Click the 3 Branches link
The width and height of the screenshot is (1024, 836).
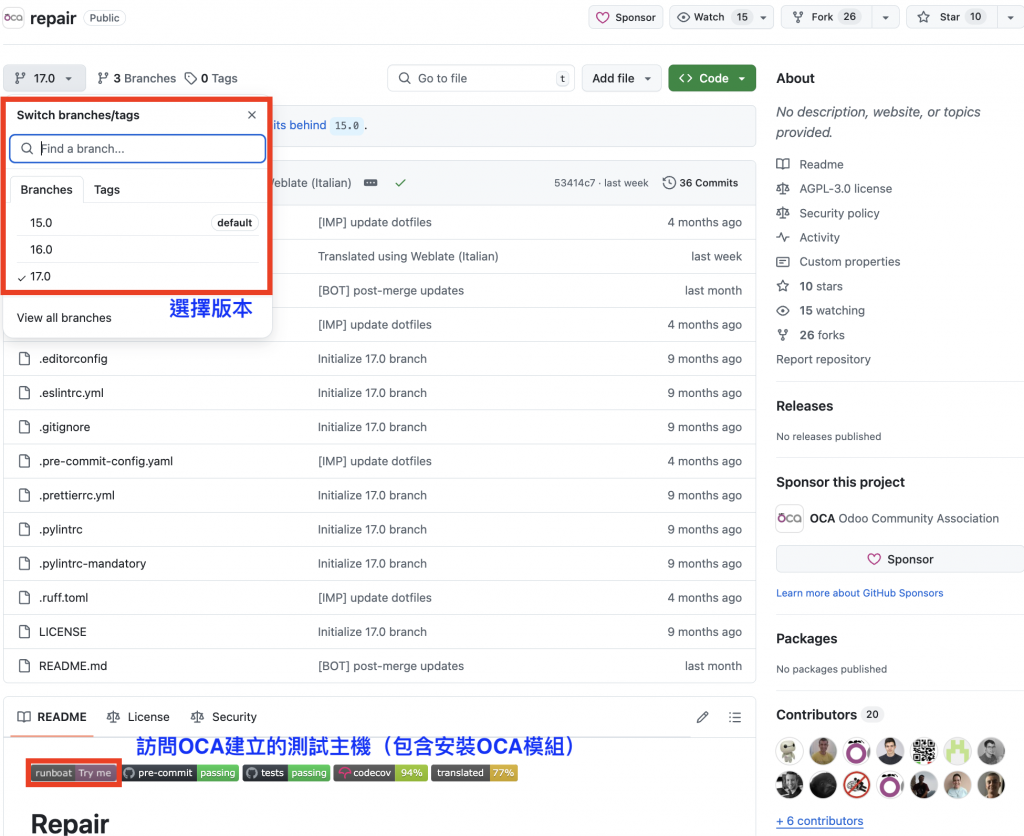pos(136,78)
